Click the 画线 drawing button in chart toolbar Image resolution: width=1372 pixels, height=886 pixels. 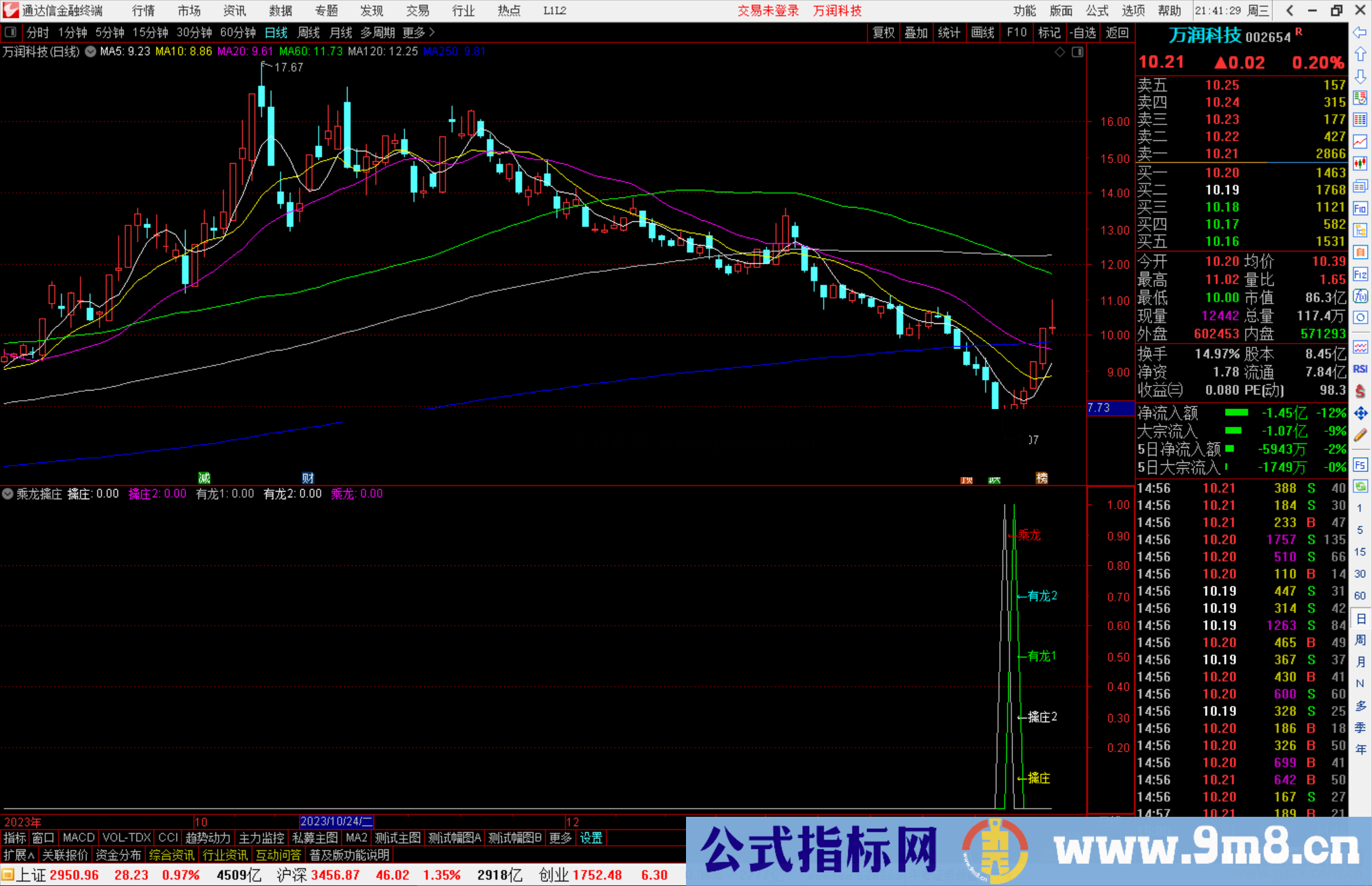coord(983,32)
